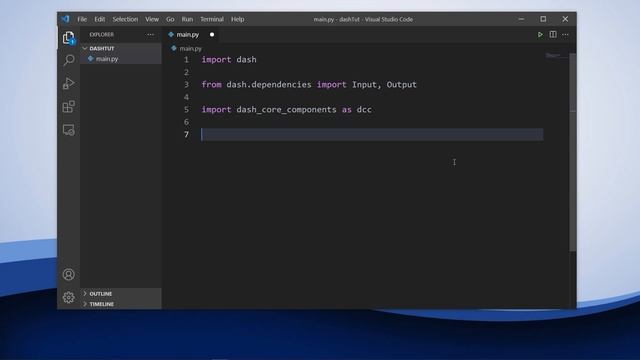This screenshot has width=640, height=360.
Task: Open the File menu
Action: coord(82,19)
